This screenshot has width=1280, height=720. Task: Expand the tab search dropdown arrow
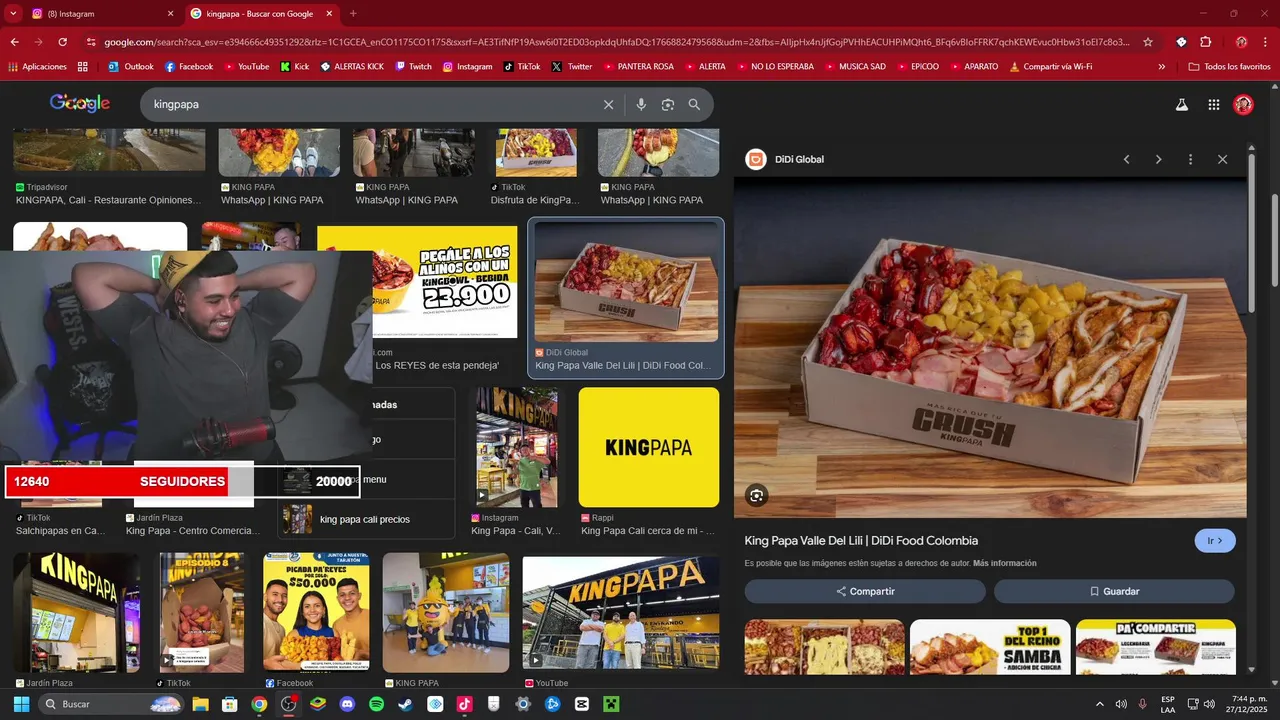point(13,14)
